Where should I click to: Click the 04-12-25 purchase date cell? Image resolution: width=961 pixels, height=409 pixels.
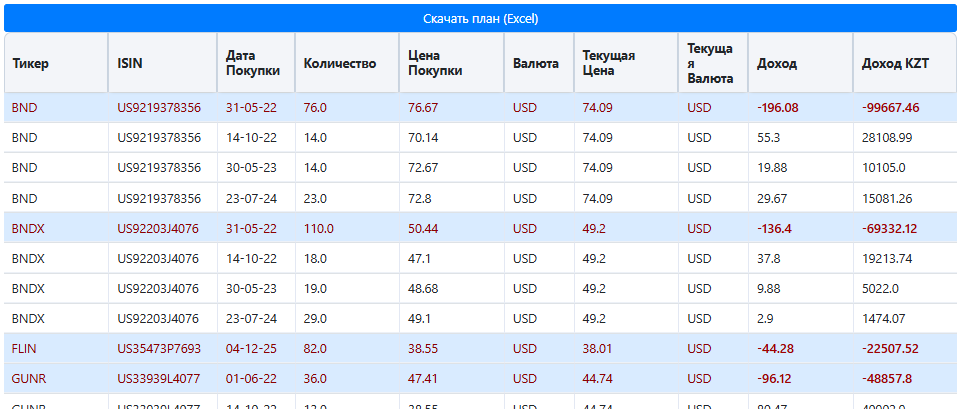pos(251,348)
